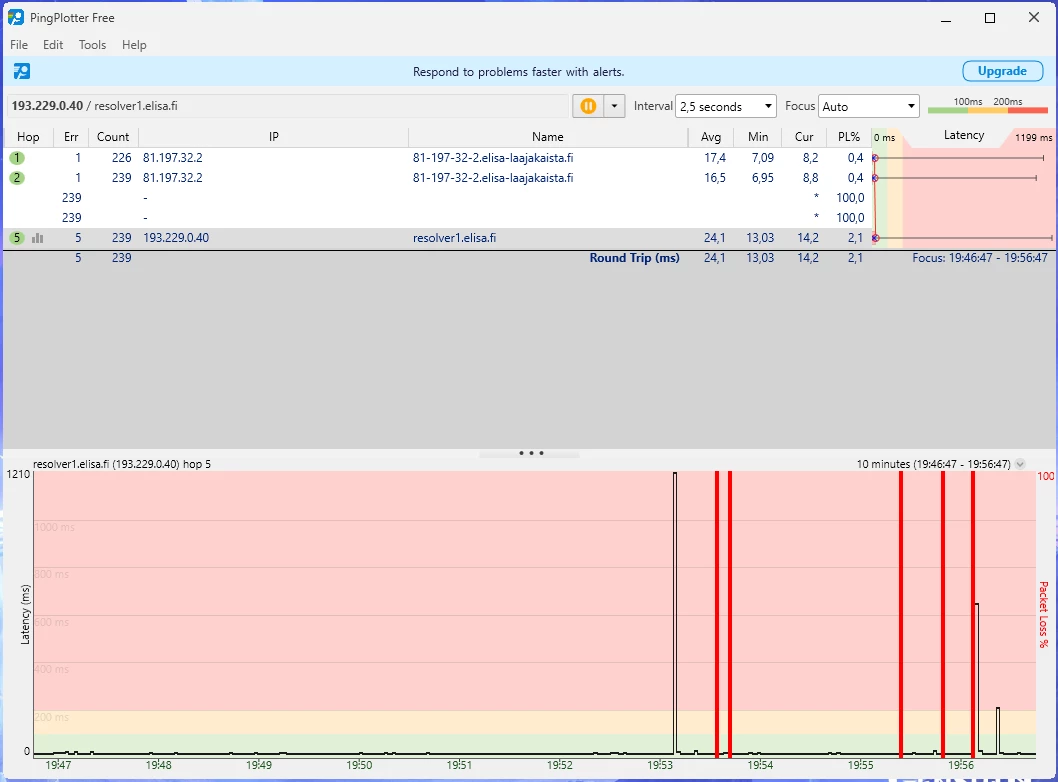Open the File menu

(x=19, y=45)
